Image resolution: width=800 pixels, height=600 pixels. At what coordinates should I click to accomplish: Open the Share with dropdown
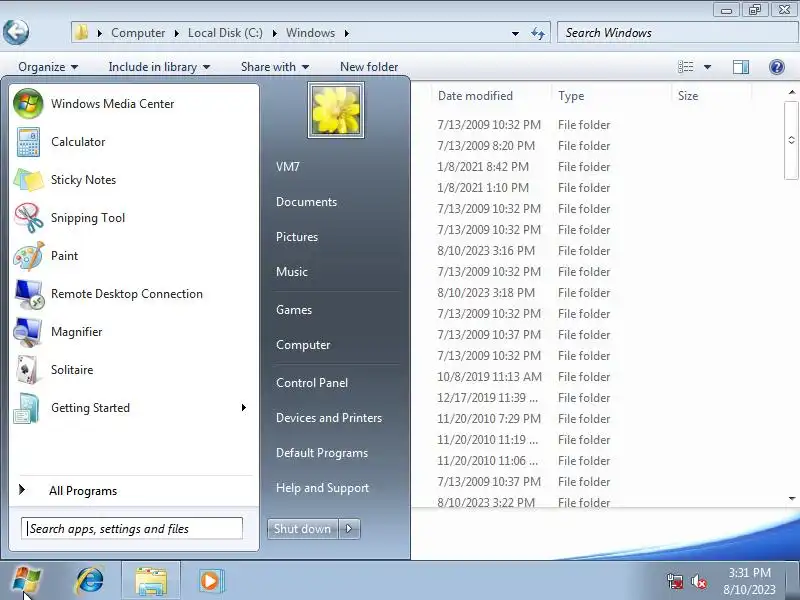pos(275,67)
